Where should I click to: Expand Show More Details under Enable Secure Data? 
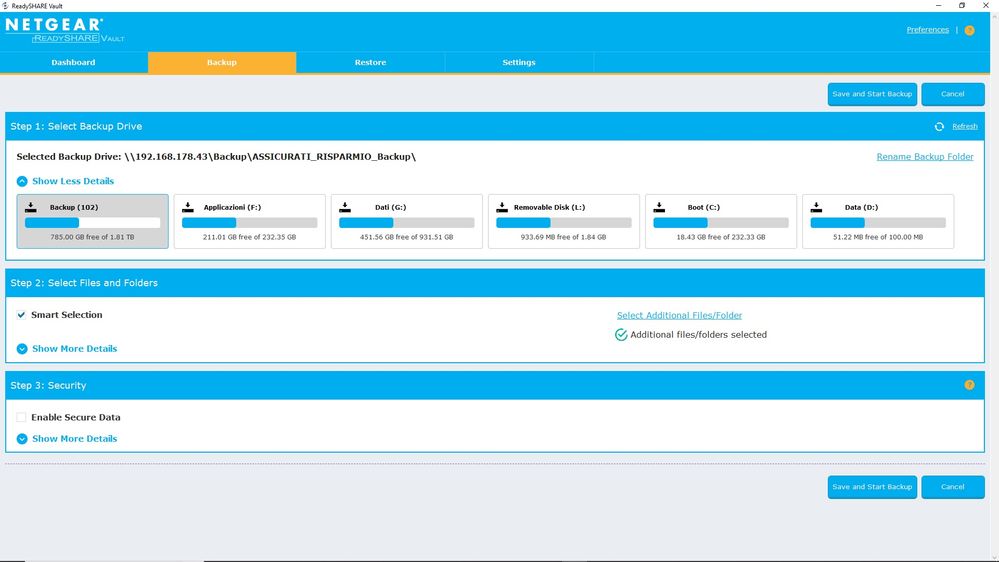[x=67, y=438]
